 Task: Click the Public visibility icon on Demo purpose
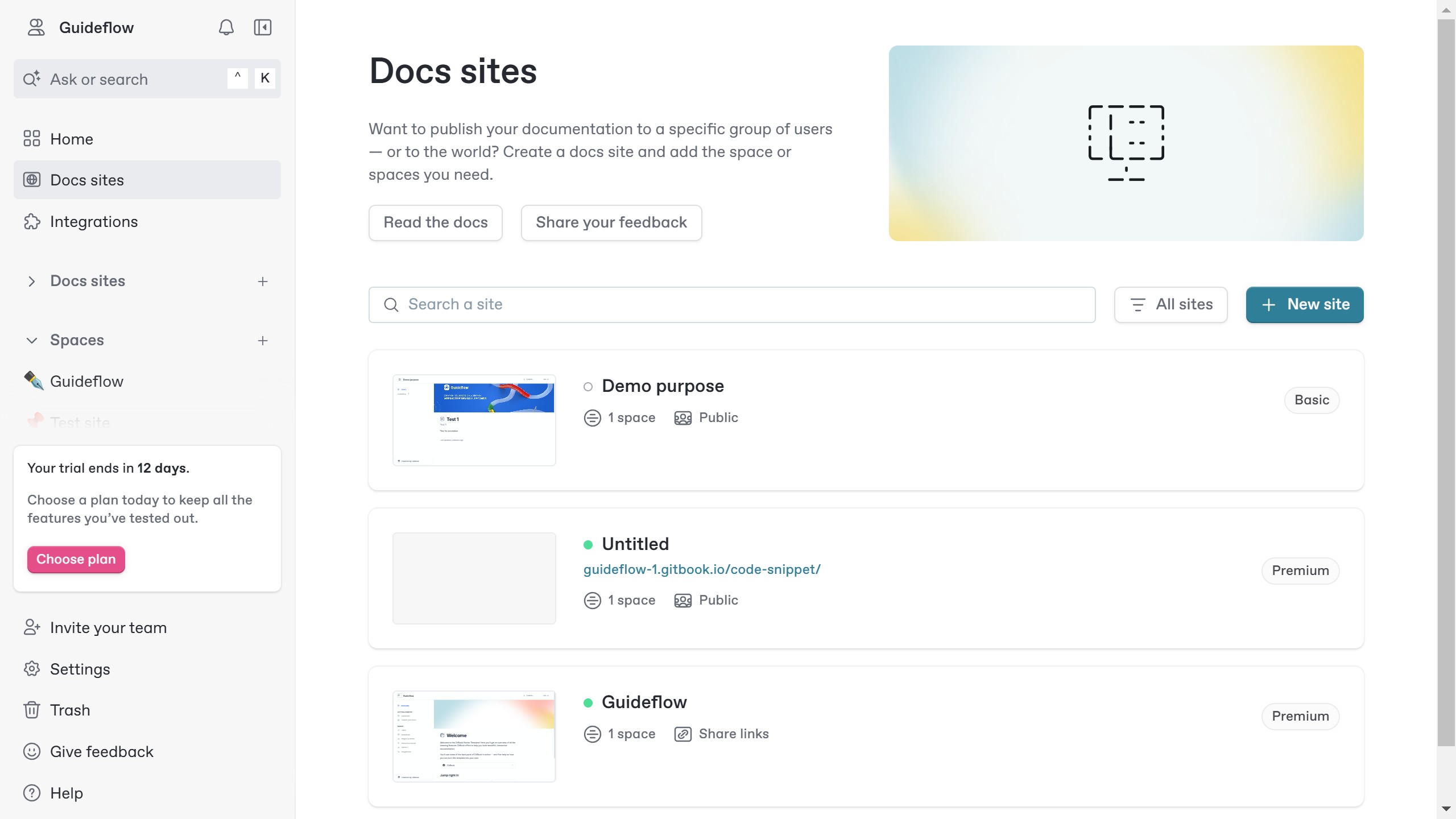683,418
